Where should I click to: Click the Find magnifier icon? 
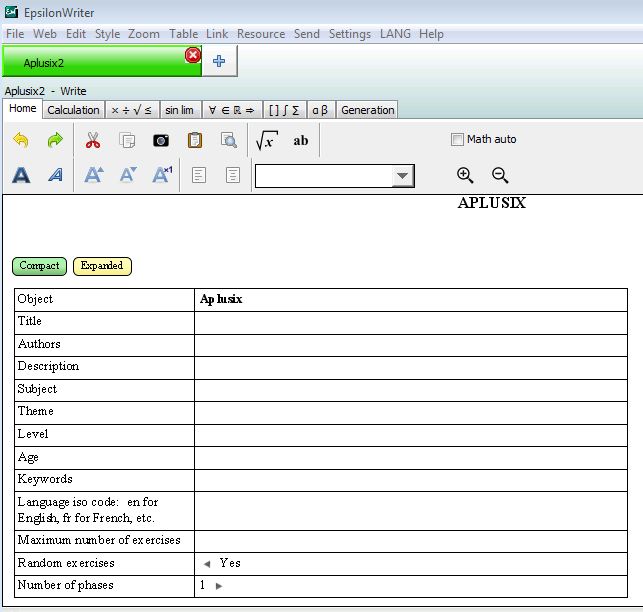[x=228, y=140]
